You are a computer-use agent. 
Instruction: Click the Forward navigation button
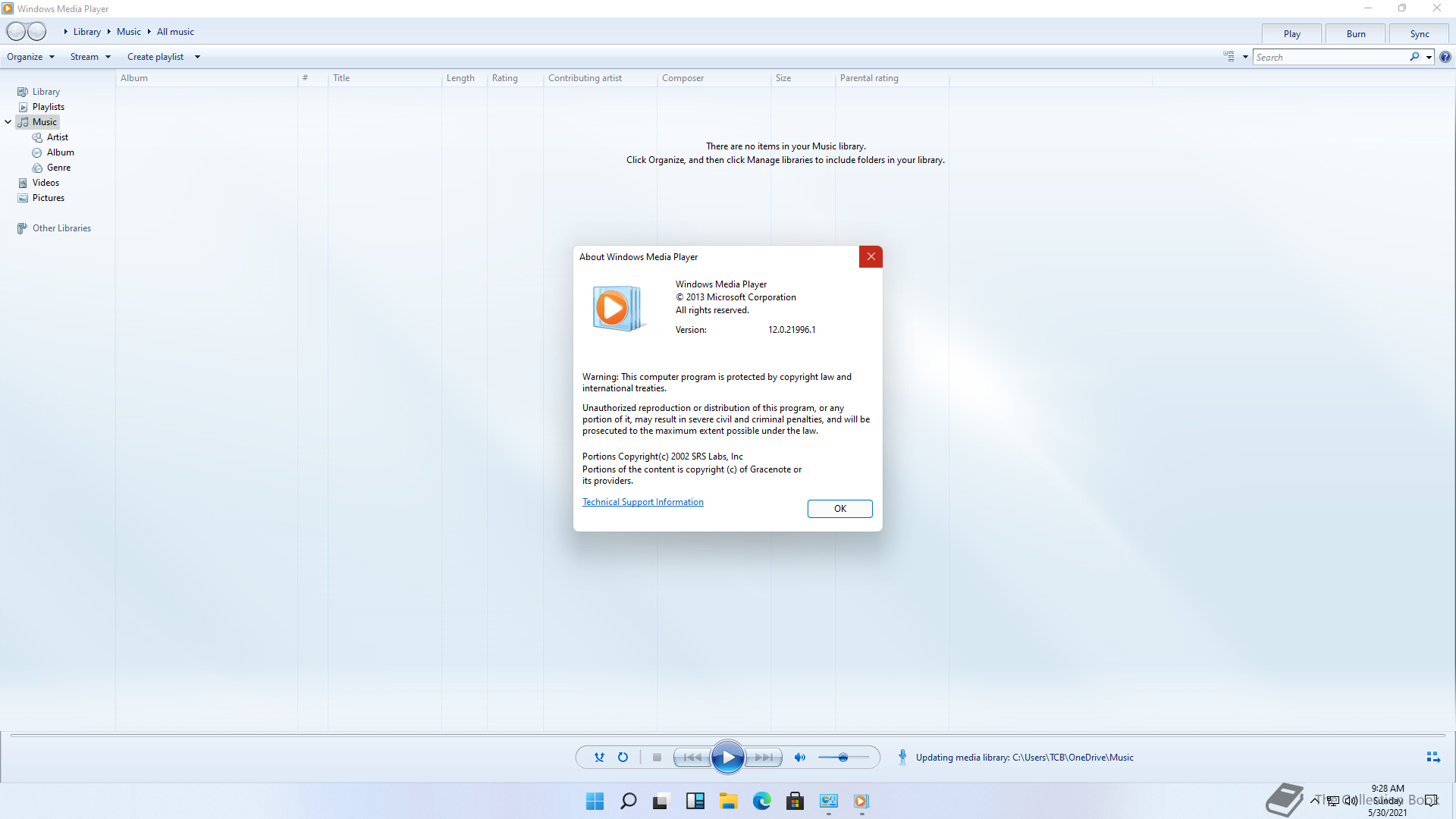point(37,31)
